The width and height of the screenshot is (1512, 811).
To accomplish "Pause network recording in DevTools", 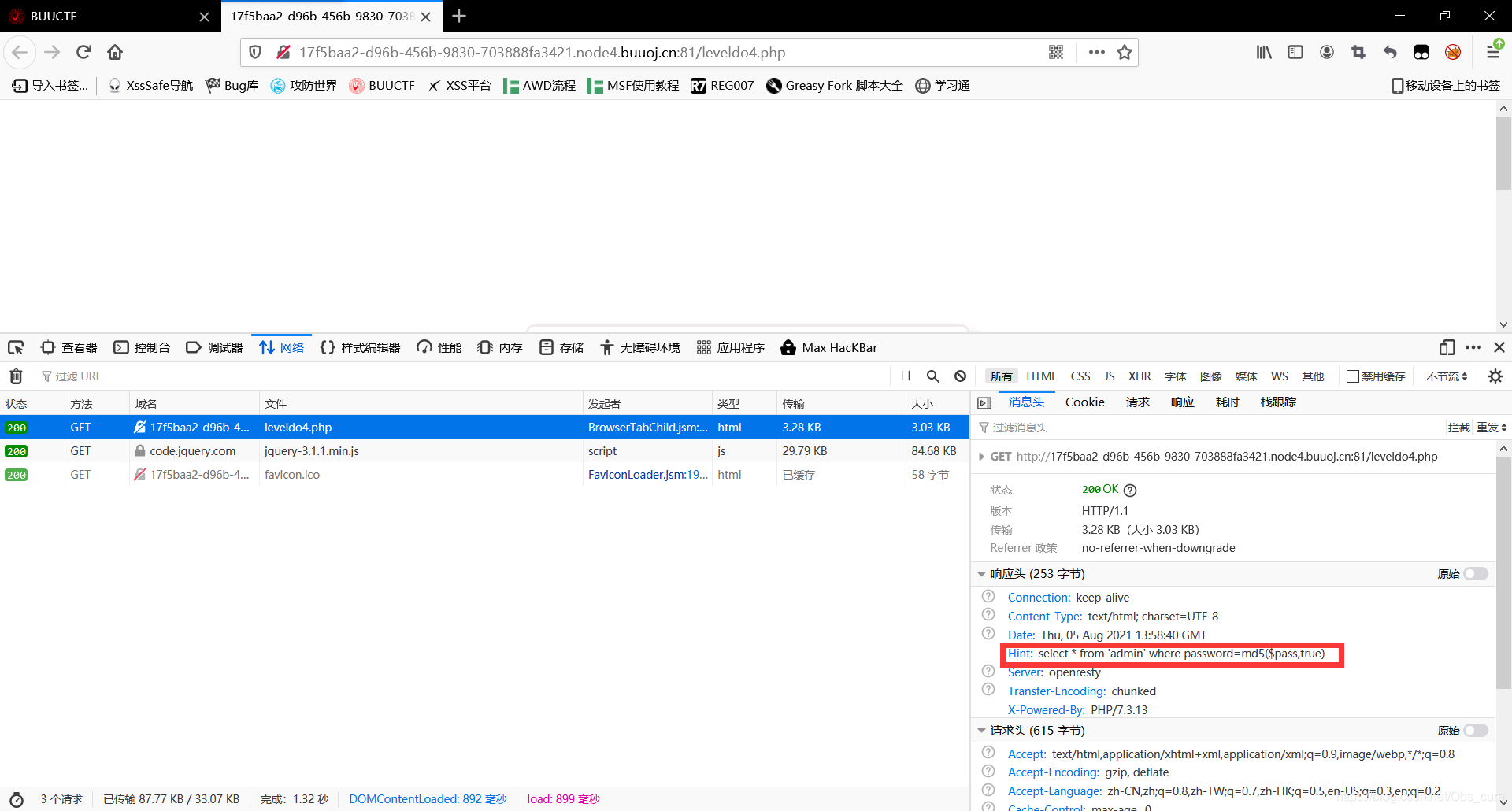I will pyautogui.click(x=906, y=376).
